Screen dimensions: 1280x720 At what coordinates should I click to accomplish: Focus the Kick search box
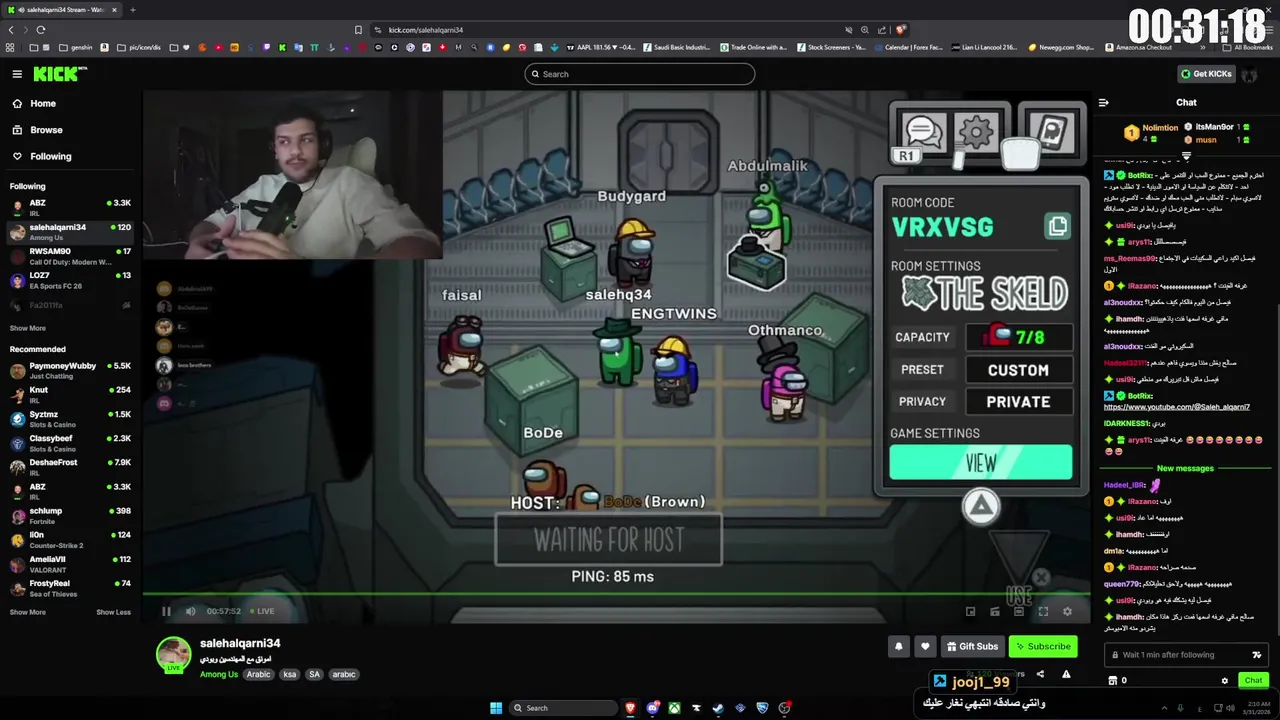tap(640, 74)
